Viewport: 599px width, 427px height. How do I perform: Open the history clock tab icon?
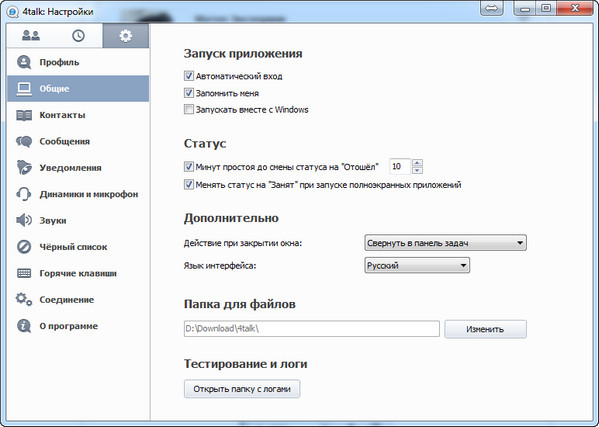tap(78, 36)
